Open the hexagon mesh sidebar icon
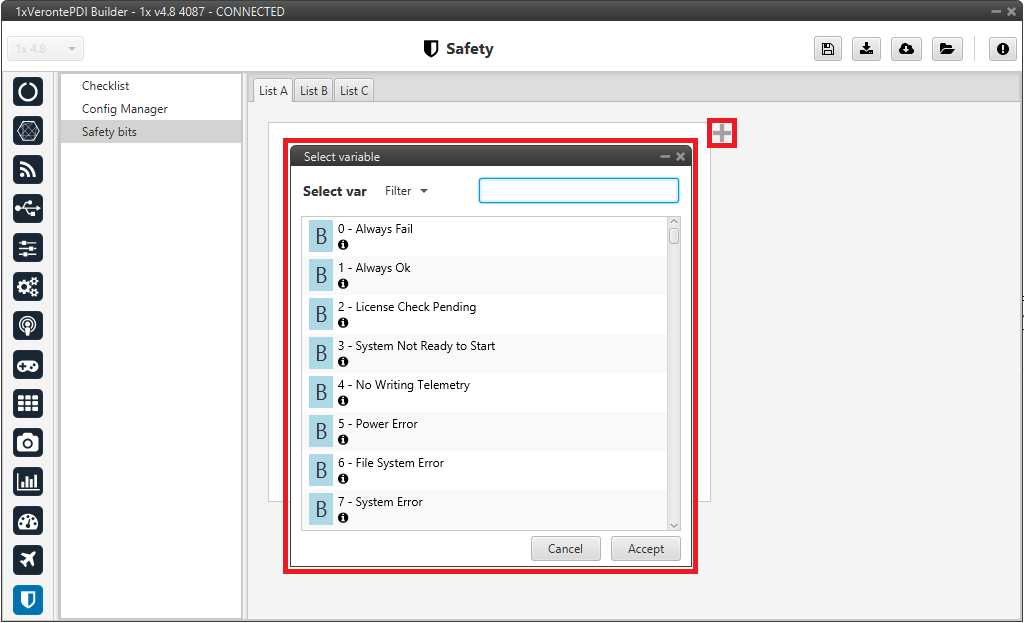 pyautogui.click(x=27, y=131)
